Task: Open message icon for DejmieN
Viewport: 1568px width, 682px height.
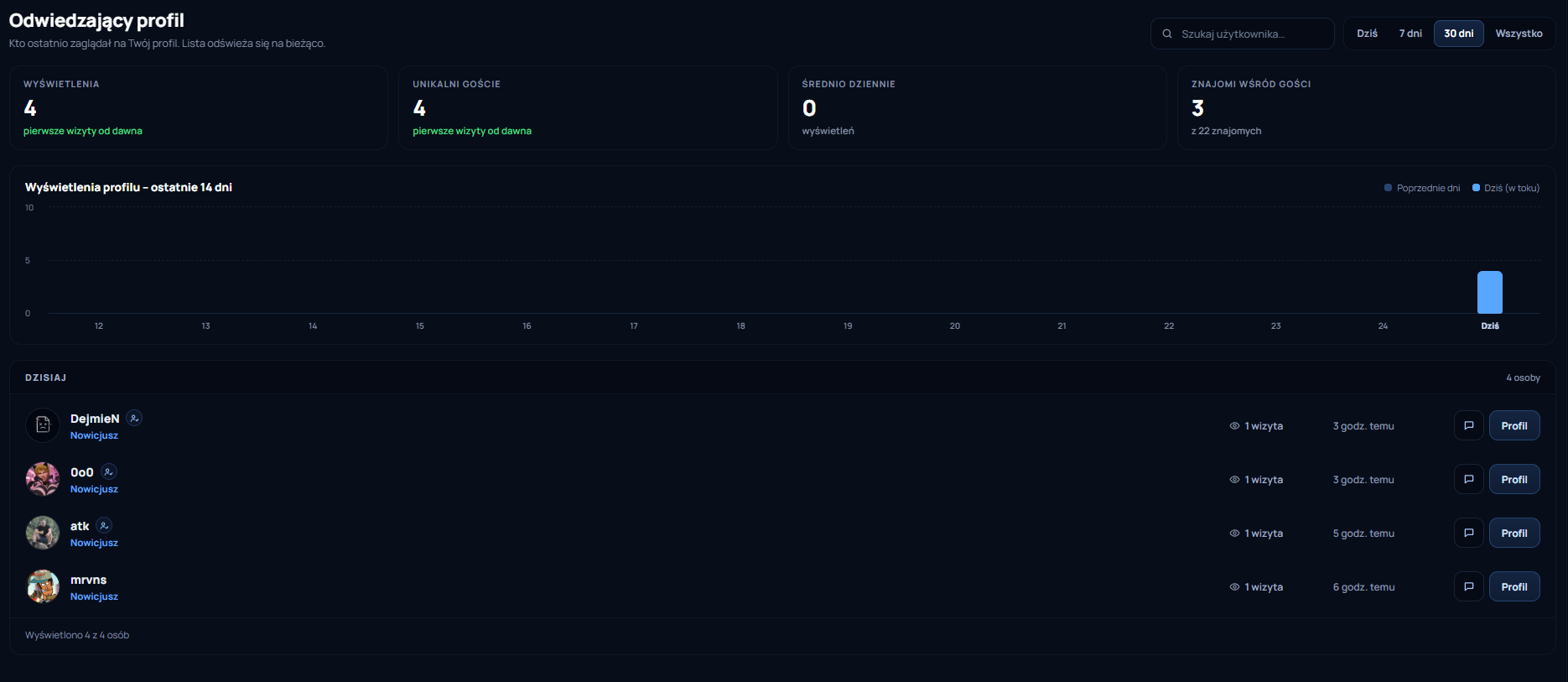Action: [x=1469, y=425]
